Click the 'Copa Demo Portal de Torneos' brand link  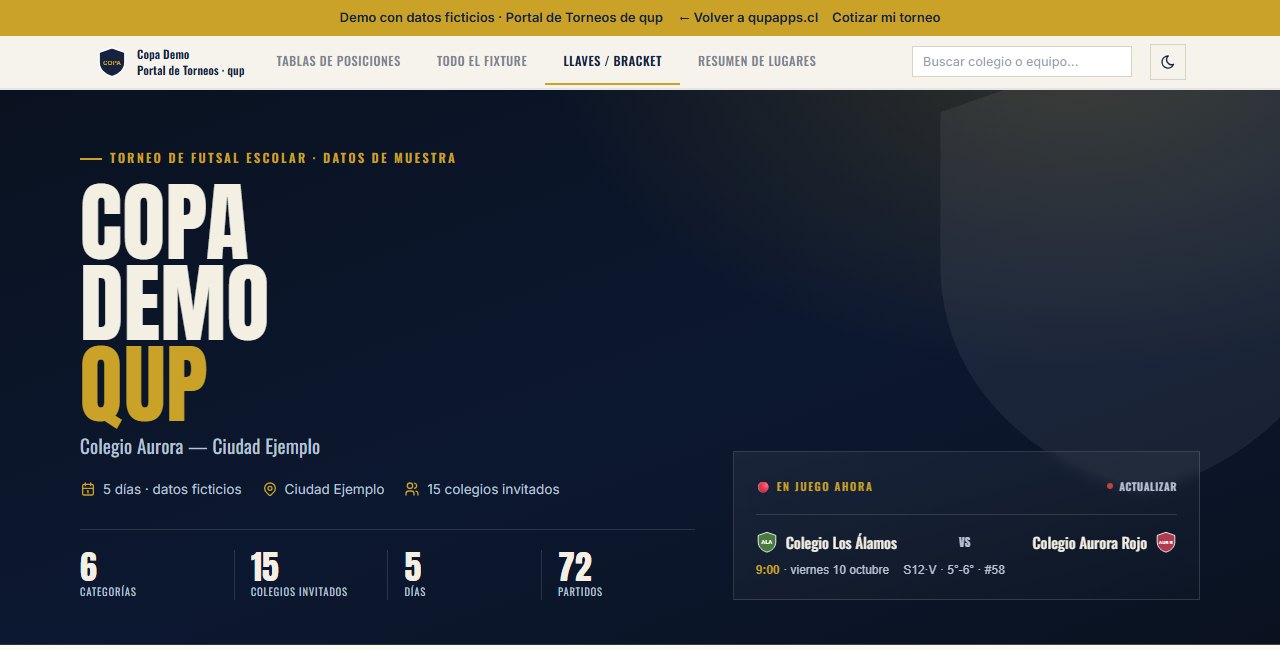point(173,62)
